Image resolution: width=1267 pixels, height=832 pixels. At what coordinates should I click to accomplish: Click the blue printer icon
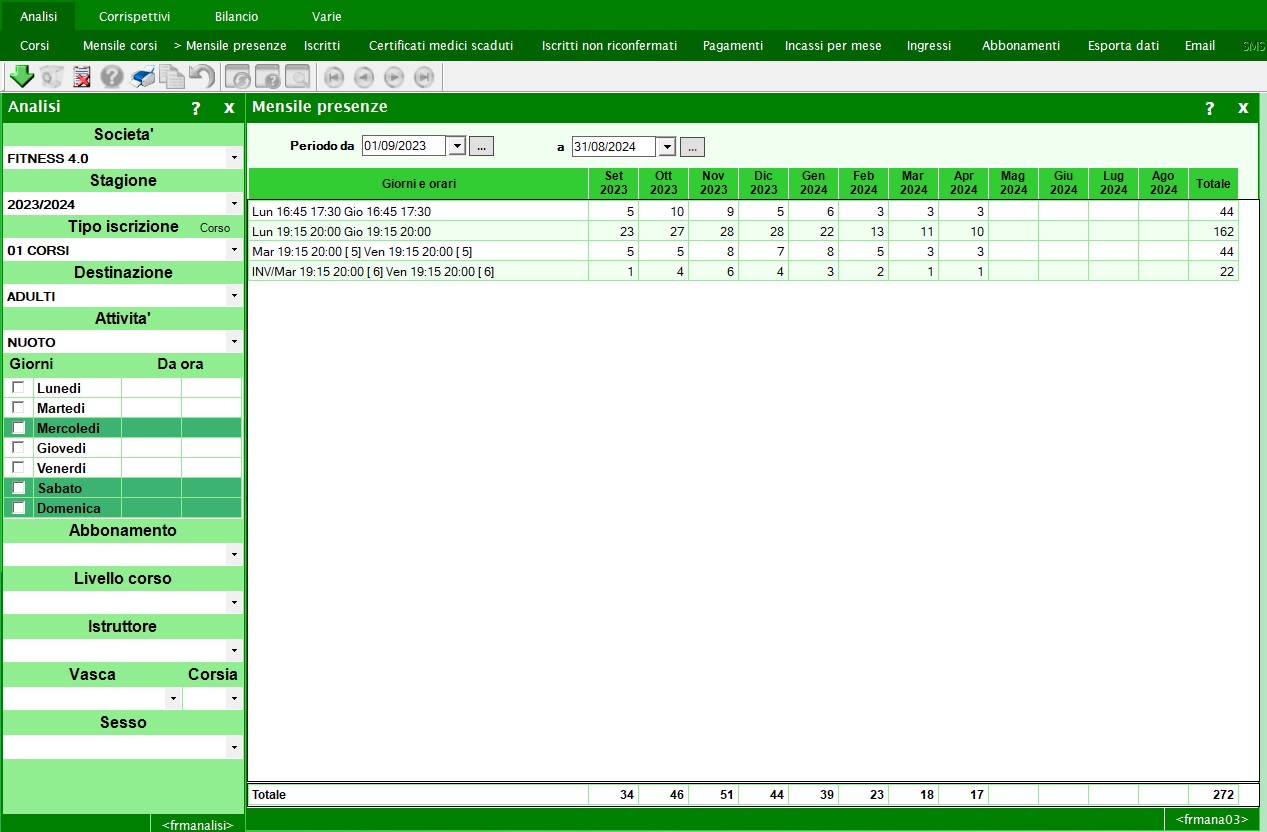tap(143, 77)
